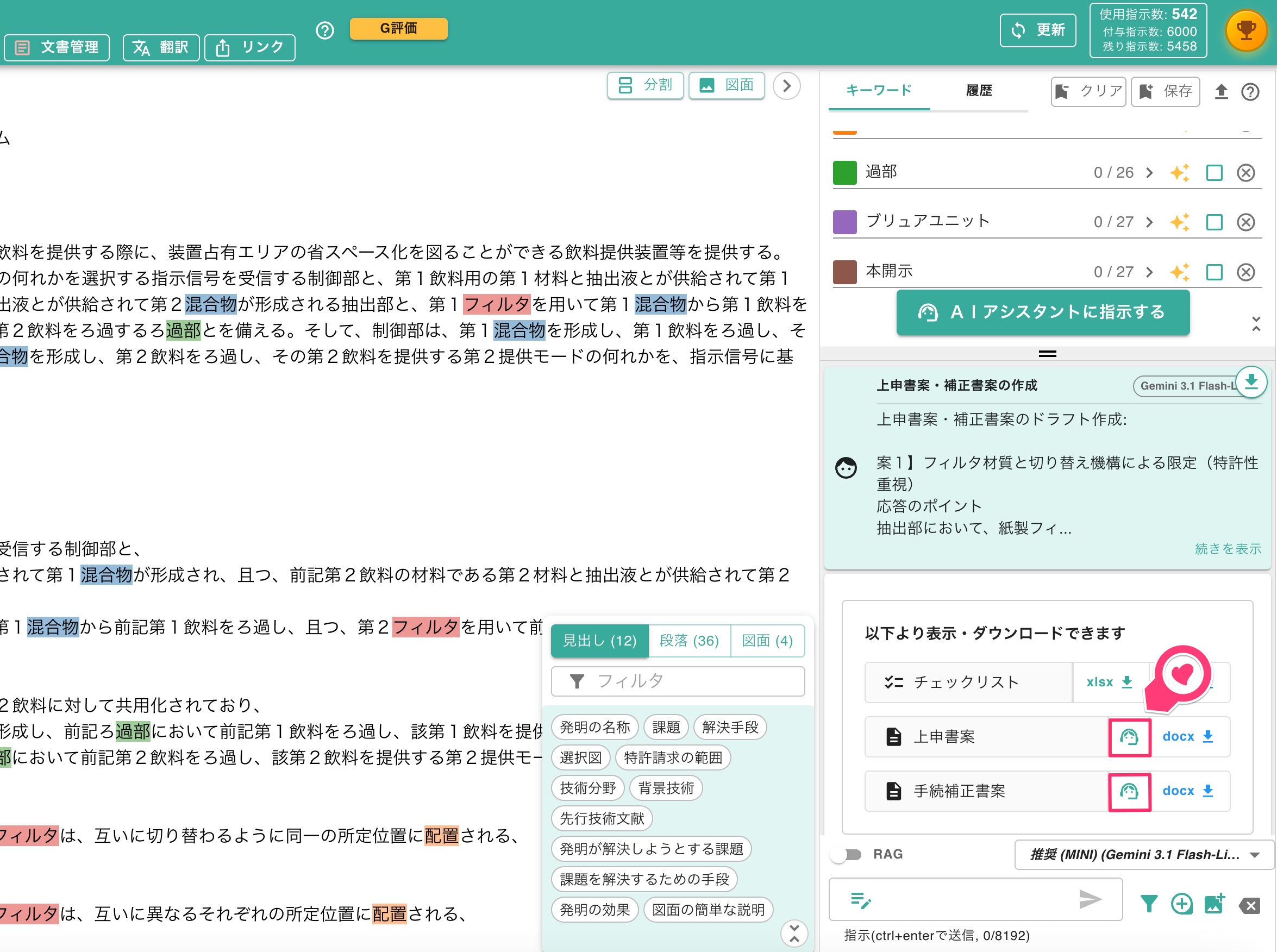Image resolution: width=1277 pixels, height=952 pixels.
Task: Jump to 特許請求の範囲 heading chip
Action: tap(673, 758)
